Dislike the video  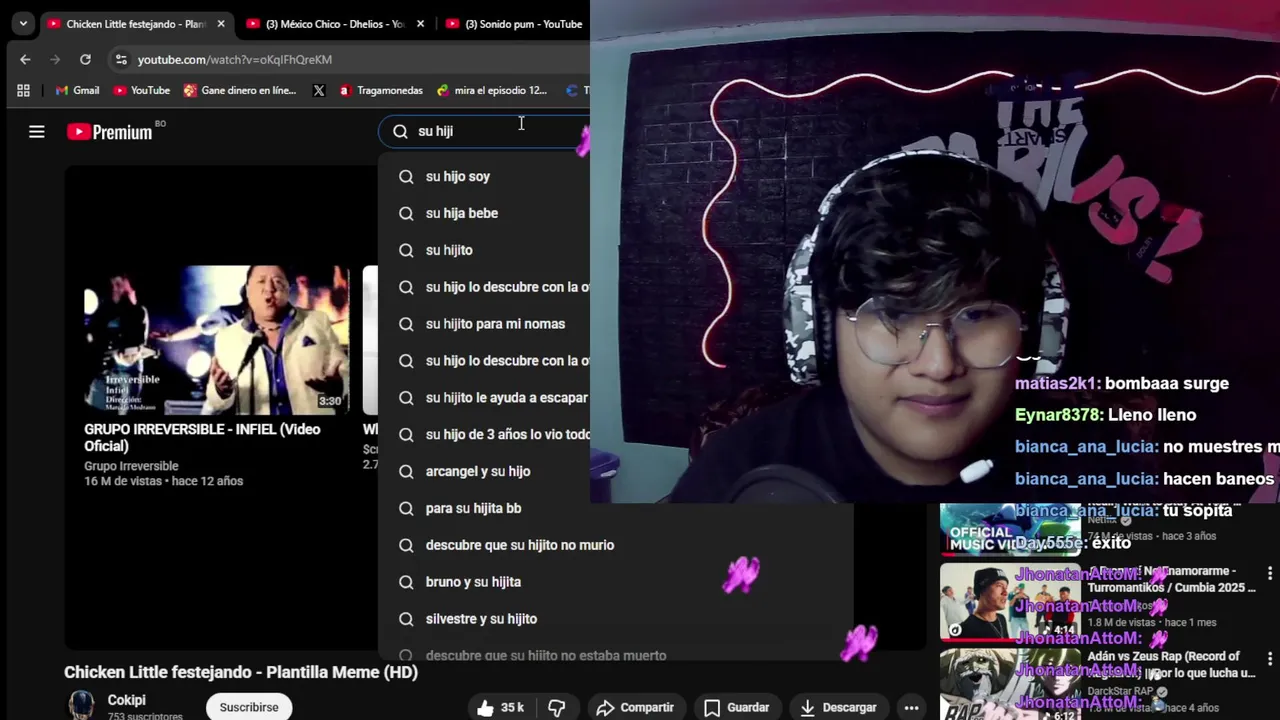(557, 707)
